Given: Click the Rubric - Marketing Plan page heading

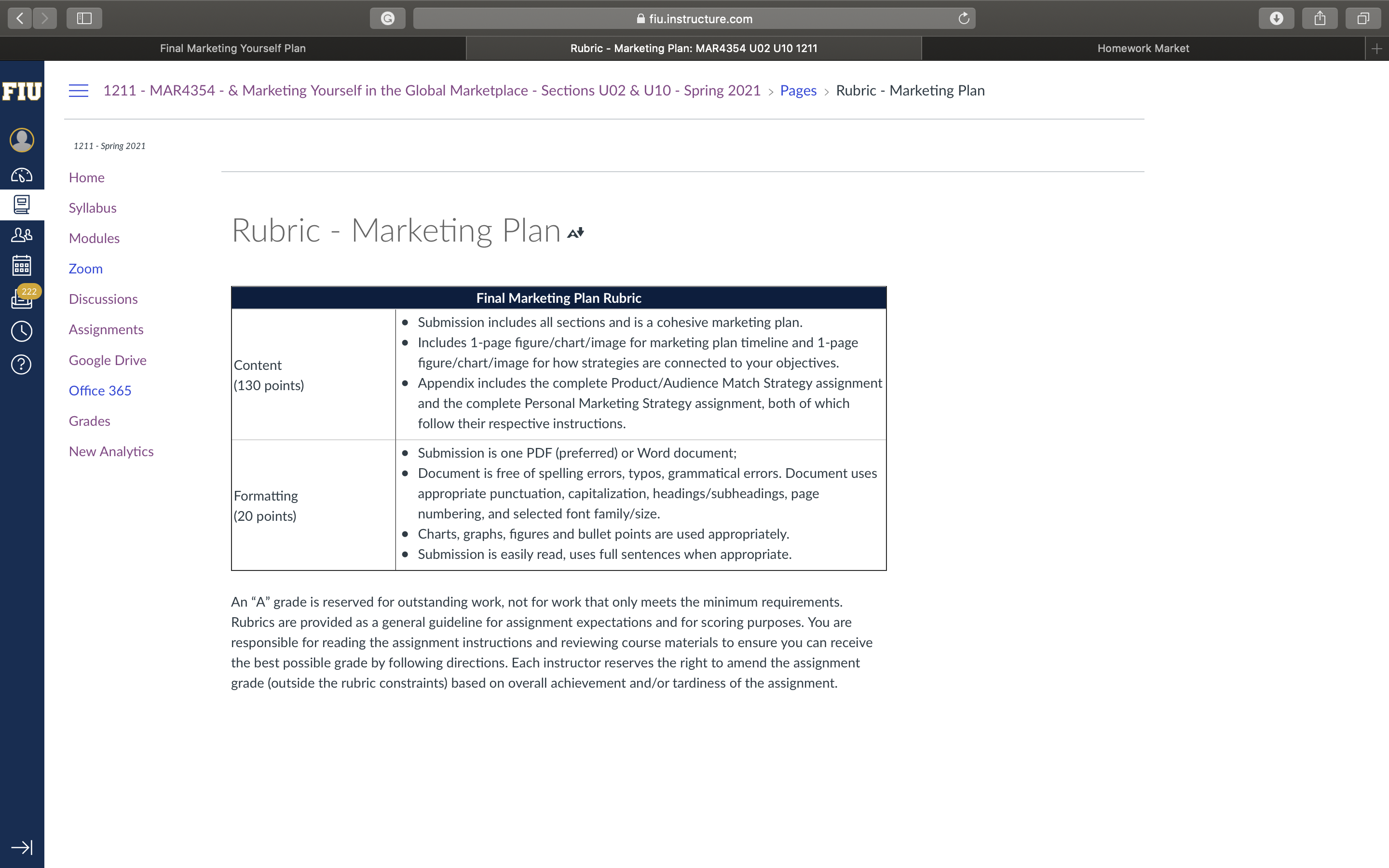Looking at the screenshot, I should (x=395, y=231).
